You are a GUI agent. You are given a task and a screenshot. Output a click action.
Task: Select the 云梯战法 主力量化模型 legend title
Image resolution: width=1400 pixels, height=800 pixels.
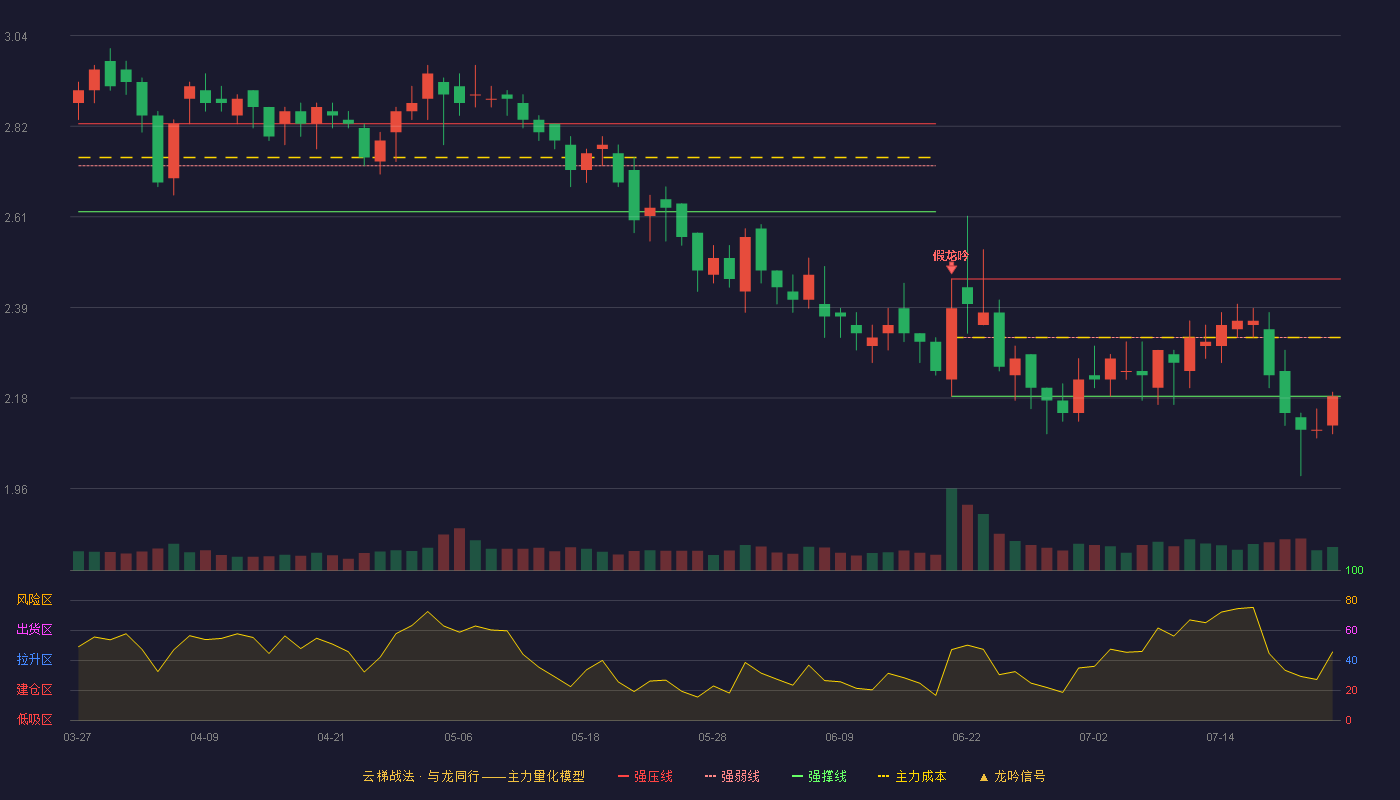click(x=473, y=776)
